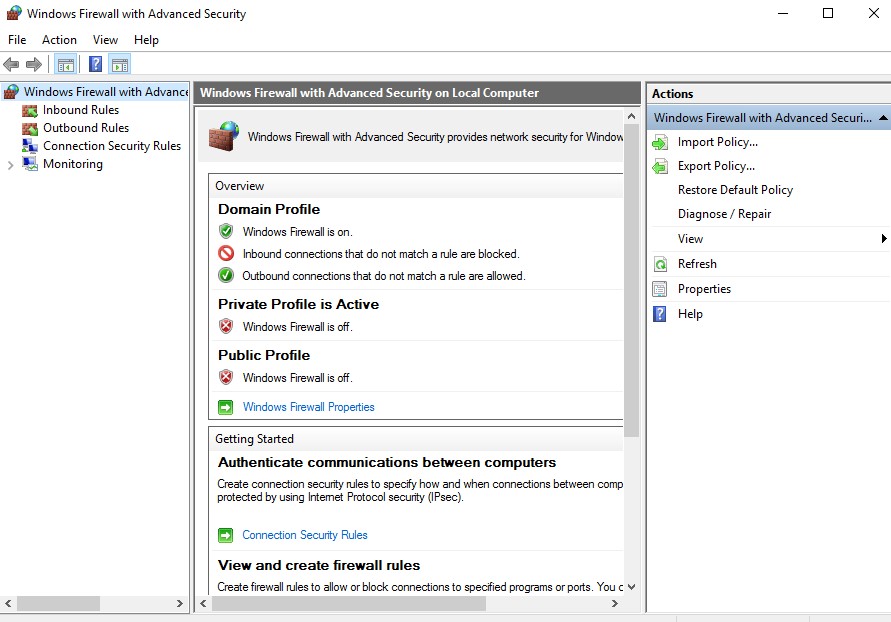Click the Overview section header

coord(239,186)
